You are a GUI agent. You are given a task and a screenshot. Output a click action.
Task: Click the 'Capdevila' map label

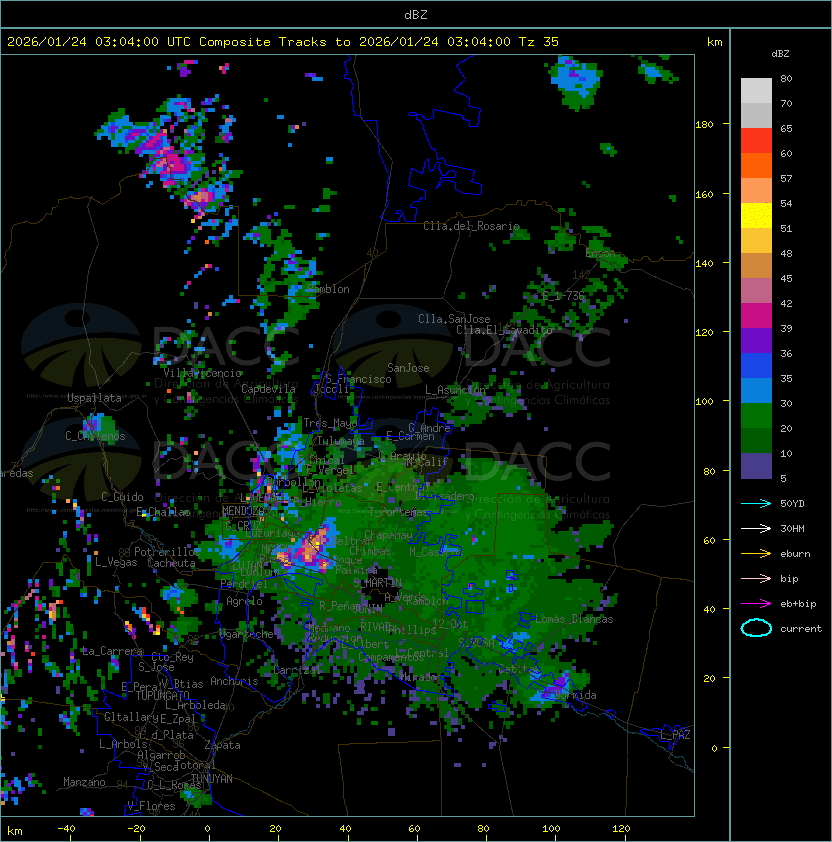[x=268, y=389]
